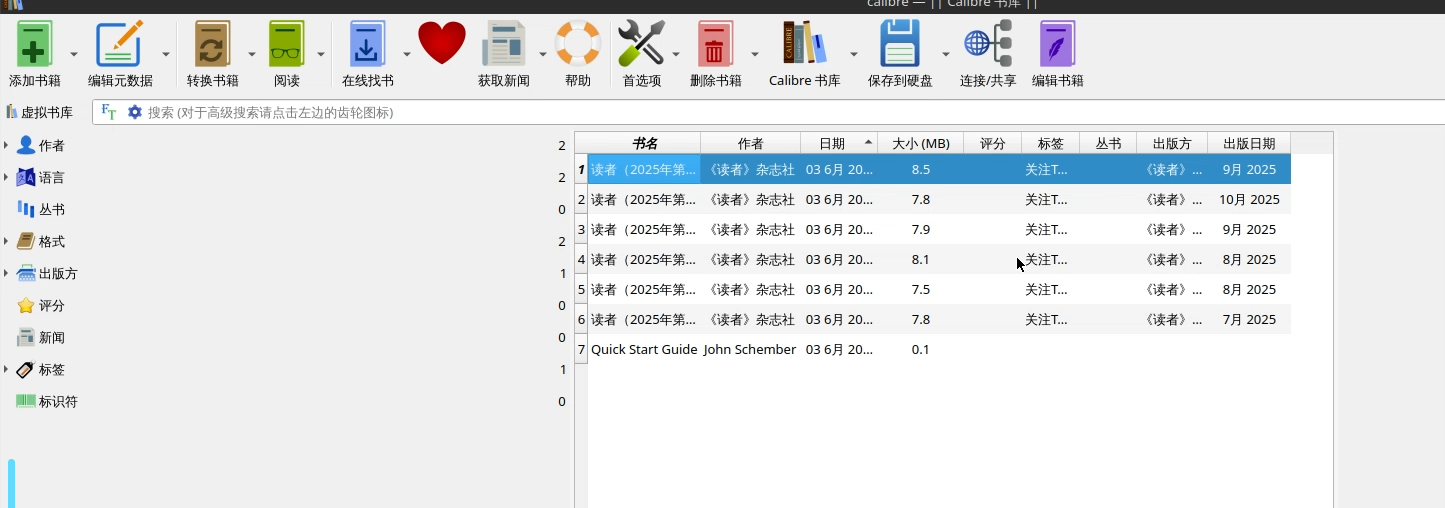Image resolution: width=1445 pixels, height=508 pixels.
Task: Click the 获取新闻 (Fetch news) icon
Action: [x=503, y=44]
